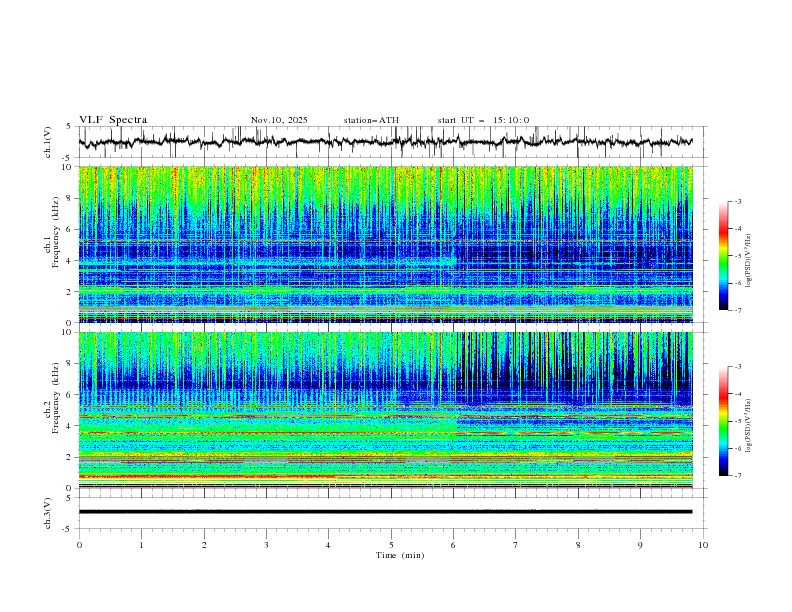Click the 'ch.3(V)' axis label
The height and width of the screenshot is (612, 792).
pyautogui.click(x=48, y=513)
